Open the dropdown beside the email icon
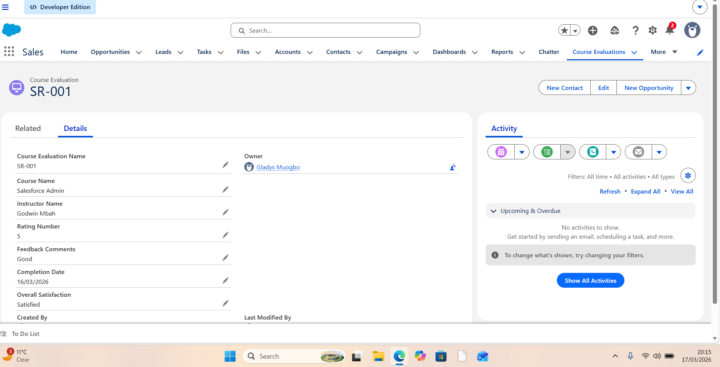720x367 pixels. (x=659, y=152)
